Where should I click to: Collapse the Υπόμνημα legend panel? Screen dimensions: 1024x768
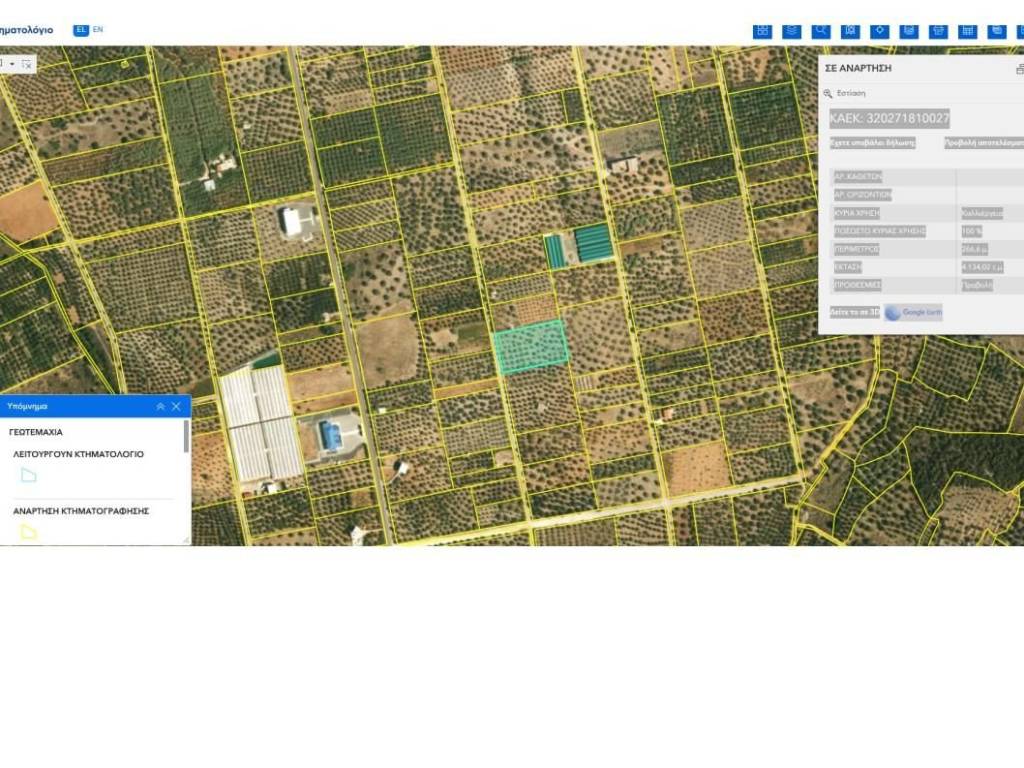click(x=160, y=407)
